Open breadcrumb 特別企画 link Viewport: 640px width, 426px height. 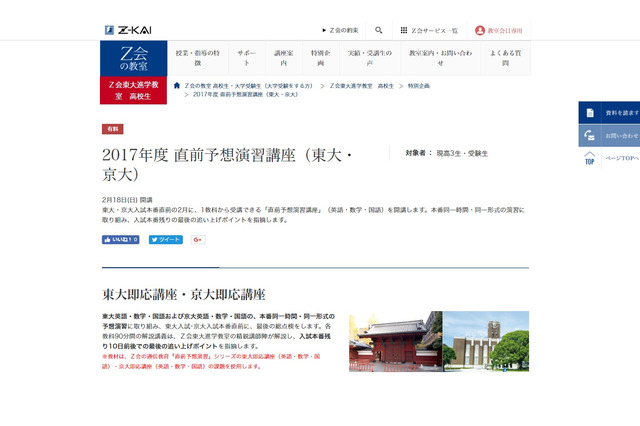419,86
